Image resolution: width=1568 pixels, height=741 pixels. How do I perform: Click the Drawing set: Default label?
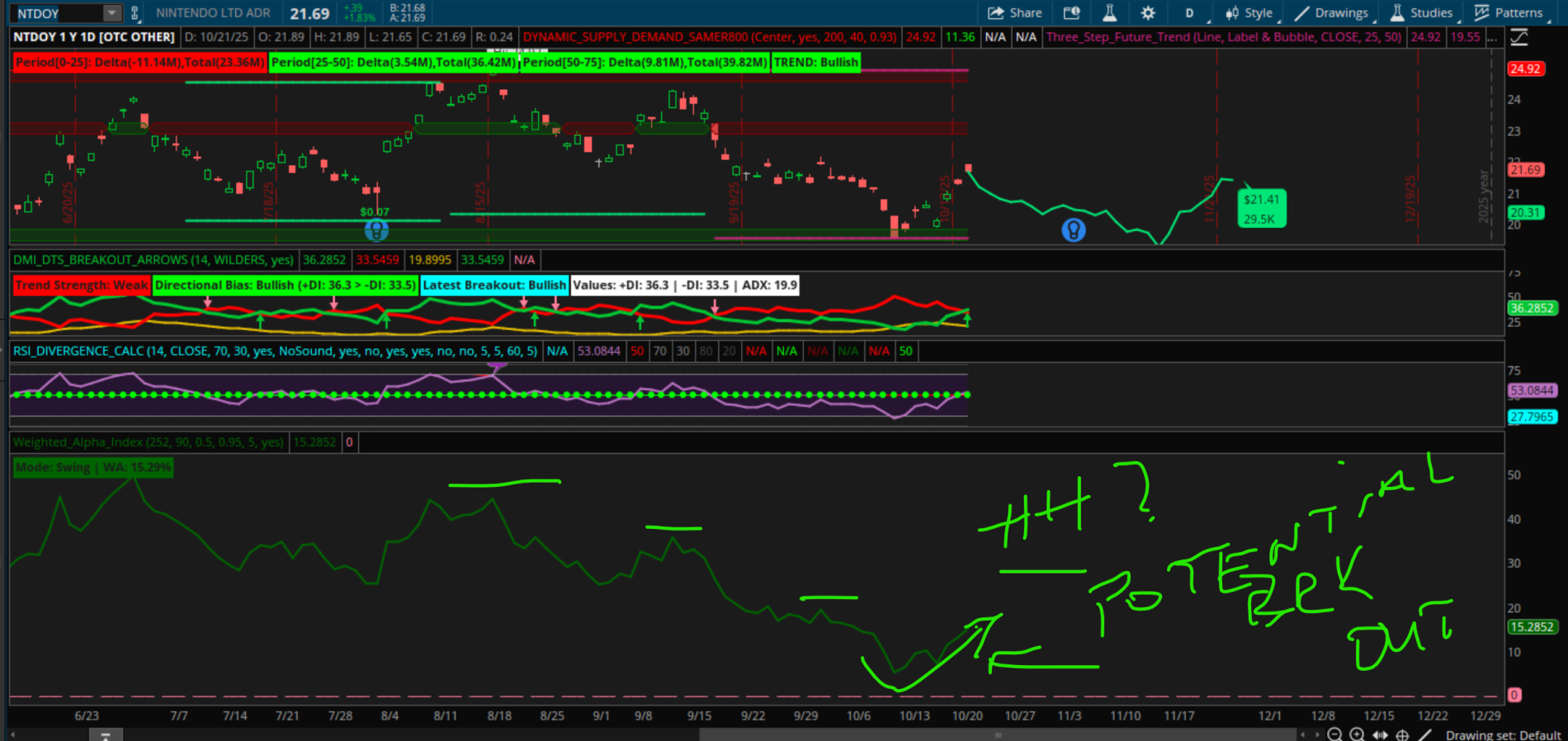pyautogui.click(x=1502, y=734)
